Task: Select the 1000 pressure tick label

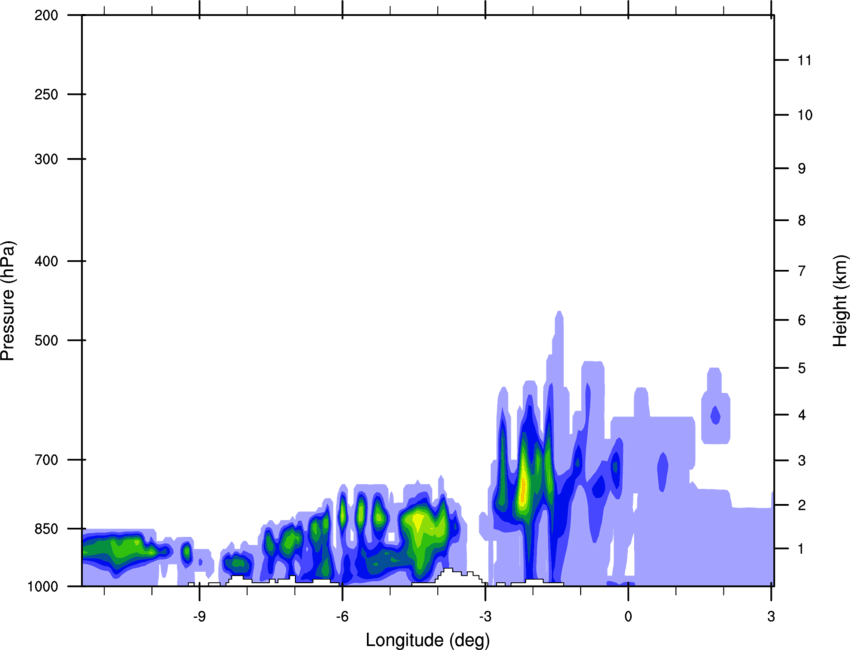Action: (x=43, y=586)
